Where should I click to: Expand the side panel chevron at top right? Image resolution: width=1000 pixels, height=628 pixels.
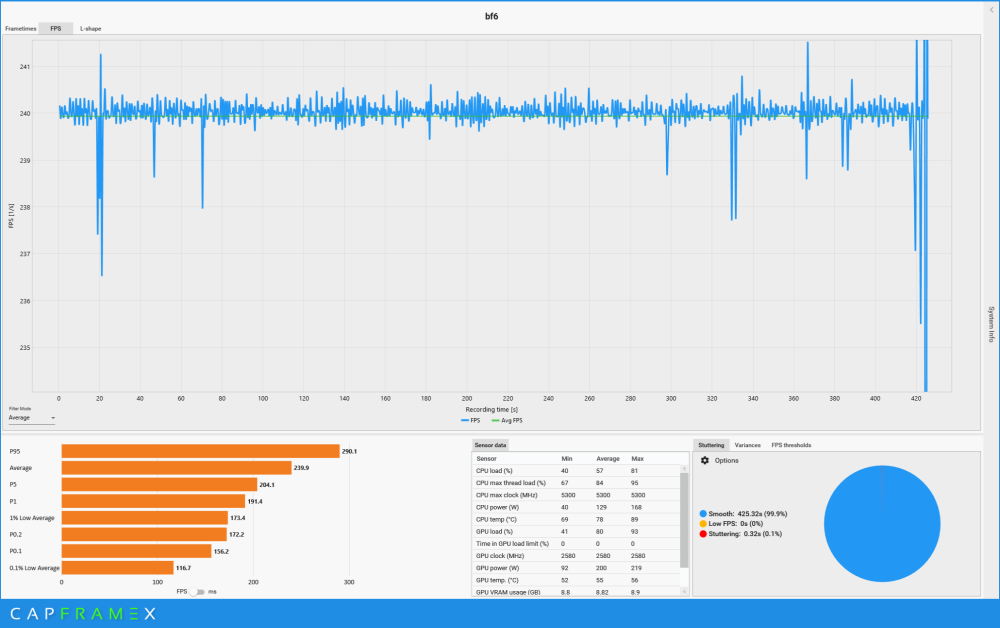click(990, 9)
